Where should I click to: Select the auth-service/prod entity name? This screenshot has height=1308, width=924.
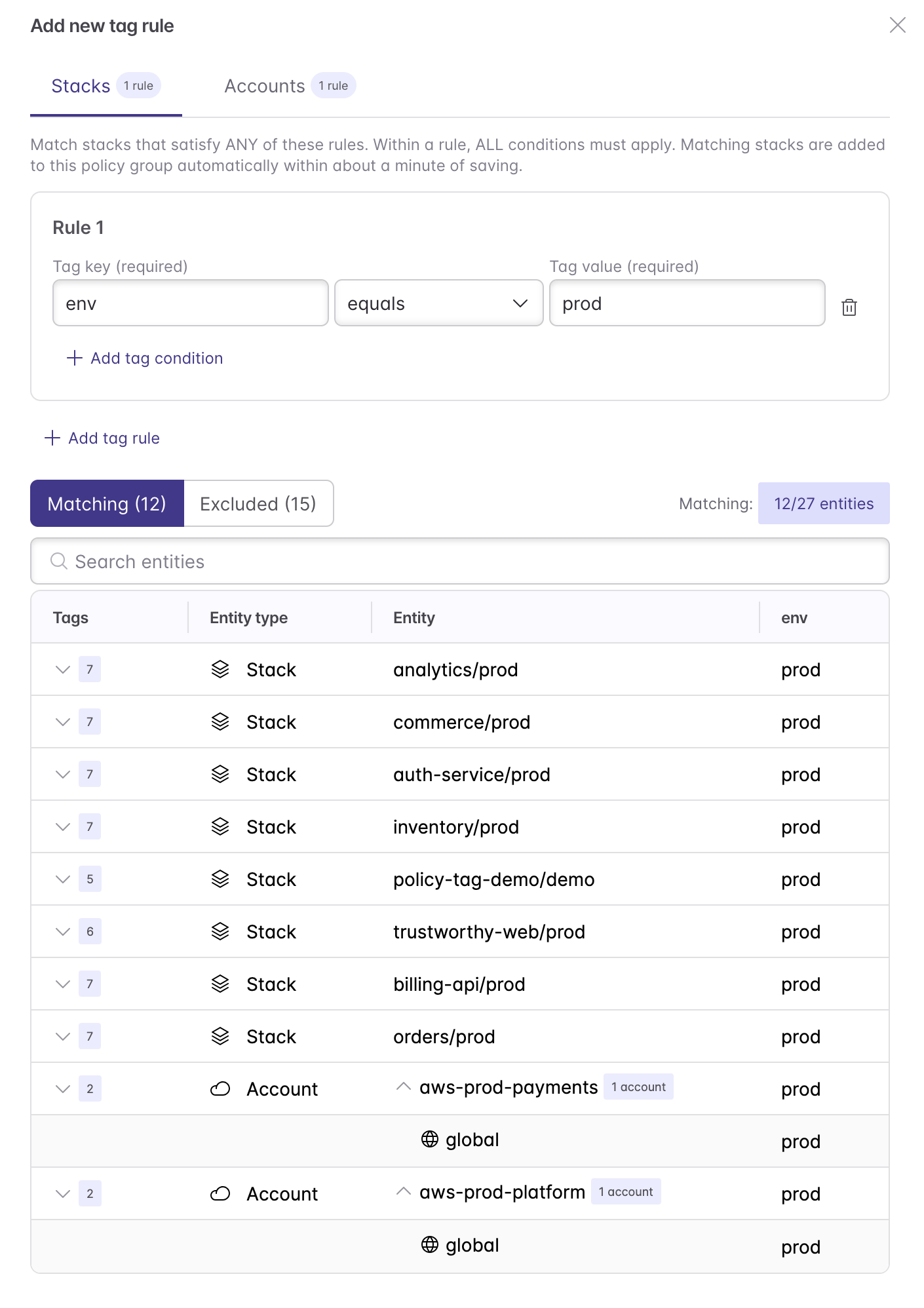click(472, 774)
